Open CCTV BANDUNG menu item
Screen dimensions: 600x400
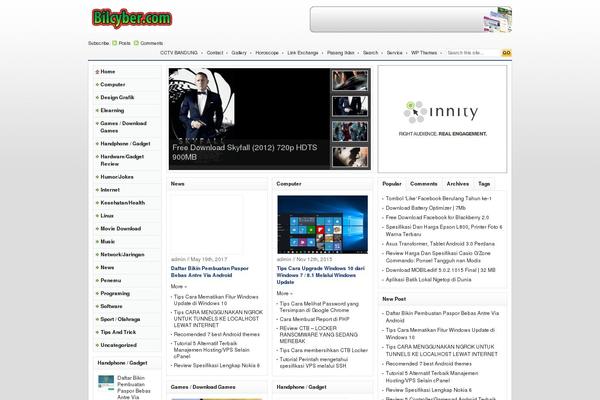(x=179, y=53)
